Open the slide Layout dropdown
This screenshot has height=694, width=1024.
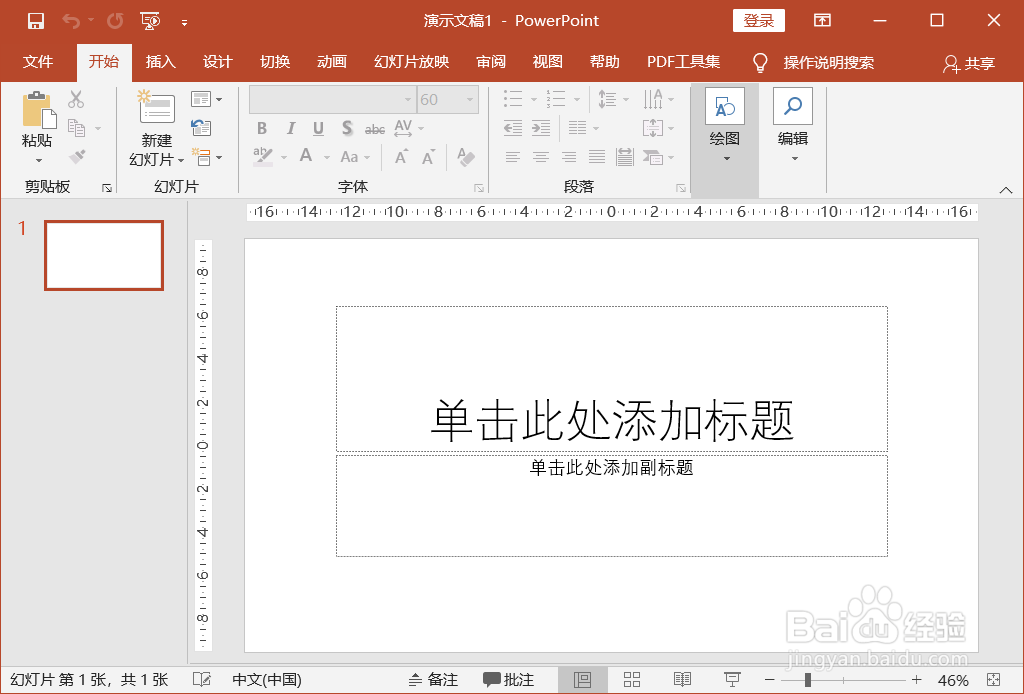(206, 99)
